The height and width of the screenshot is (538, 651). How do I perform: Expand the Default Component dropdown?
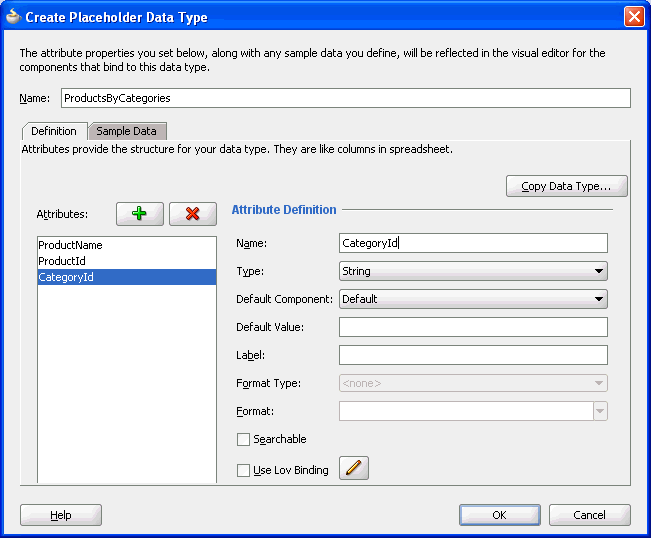click(x=473, y=299)
